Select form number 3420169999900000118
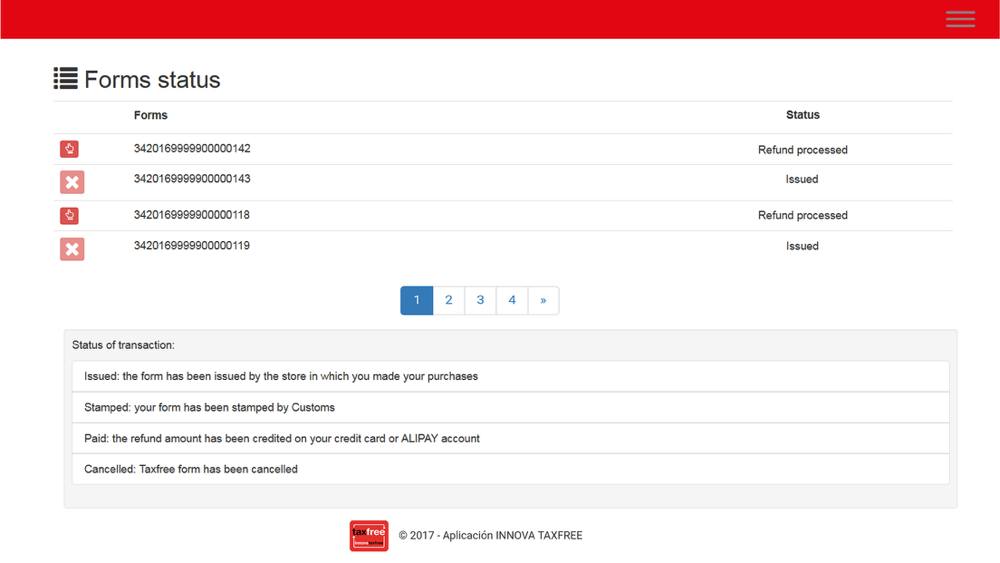This screenshot has height=563, width=1000. [191, 215]
